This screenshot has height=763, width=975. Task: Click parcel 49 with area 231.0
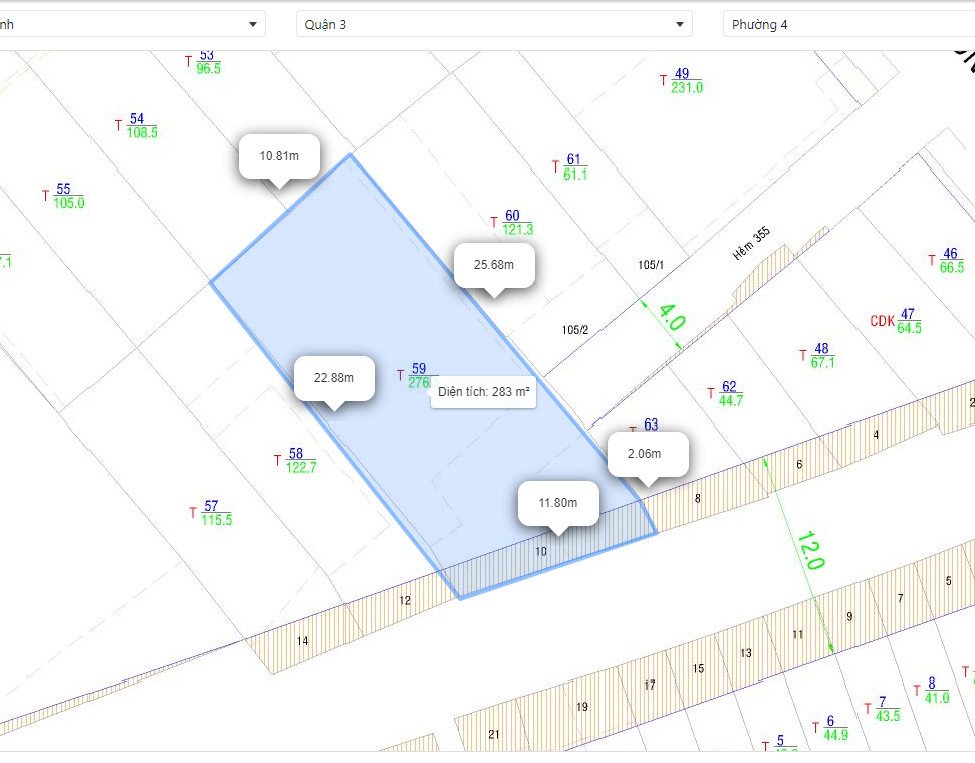[x=686, y=81]
